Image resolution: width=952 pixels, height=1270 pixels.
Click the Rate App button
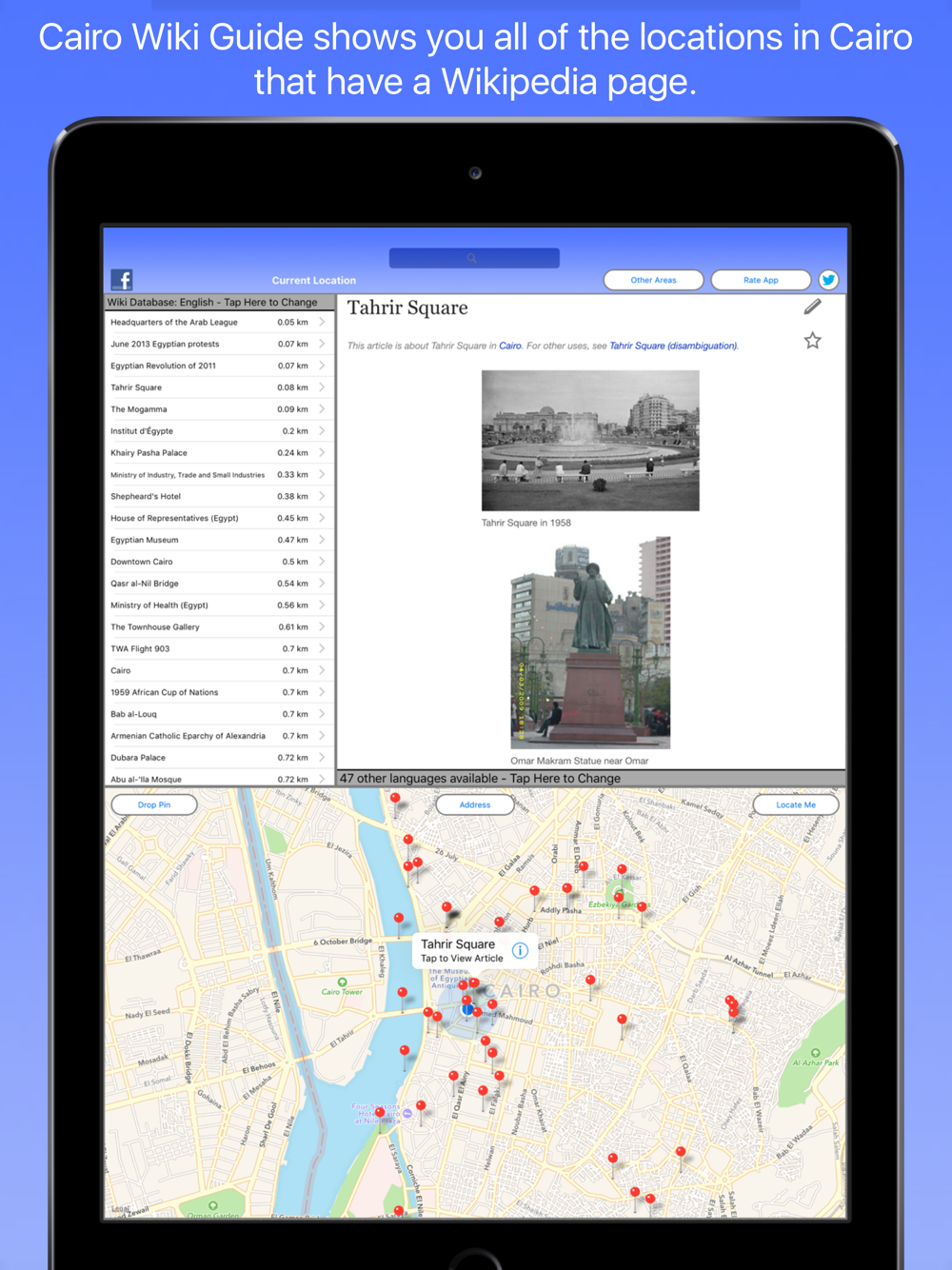coord(761,280)
